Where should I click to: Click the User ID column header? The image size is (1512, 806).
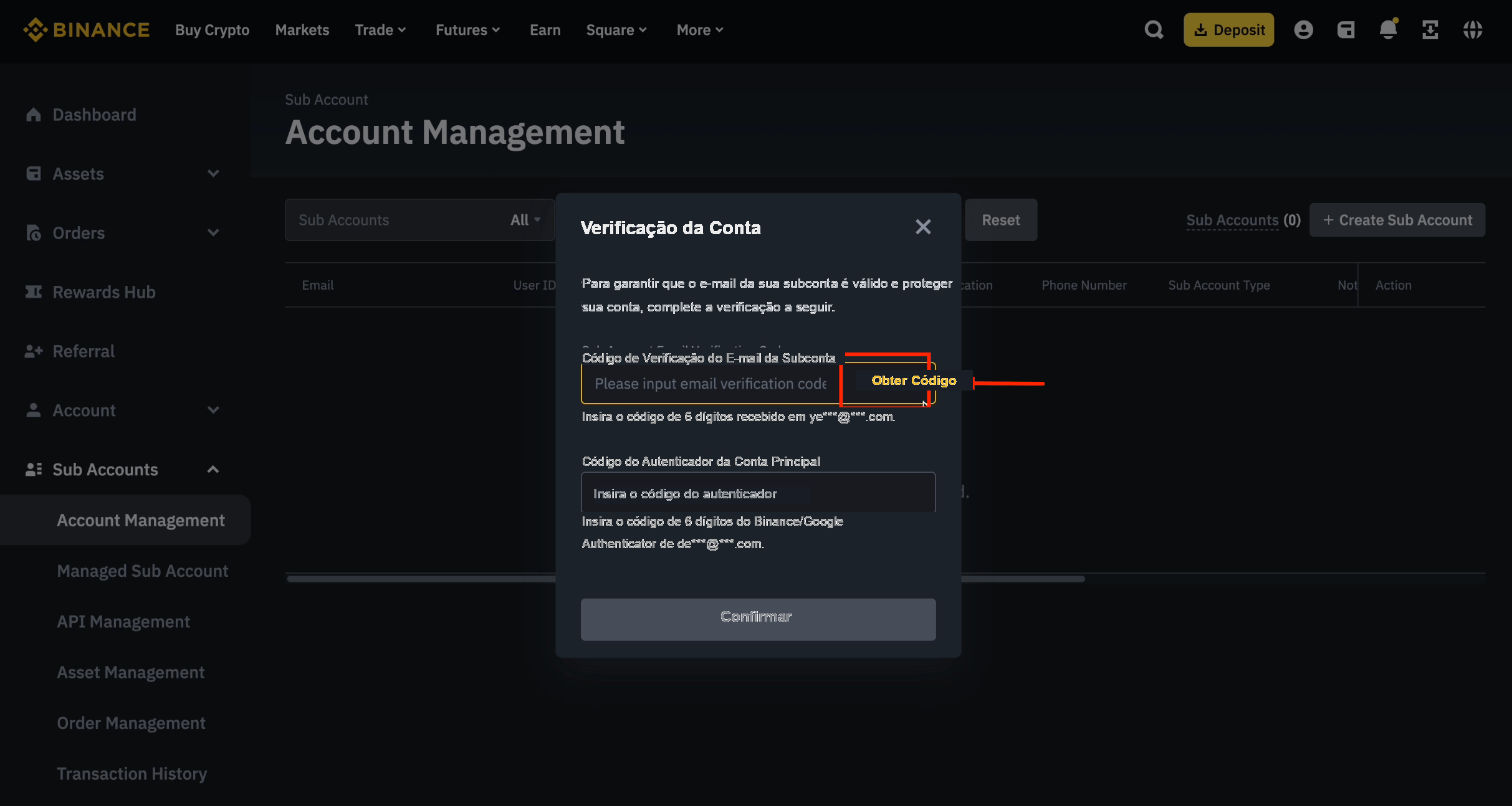click(x=534, y=285)
